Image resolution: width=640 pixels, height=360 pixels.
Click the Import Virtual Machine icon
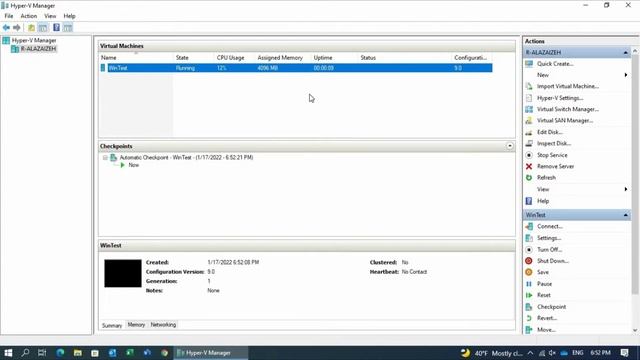coord(529,86)
